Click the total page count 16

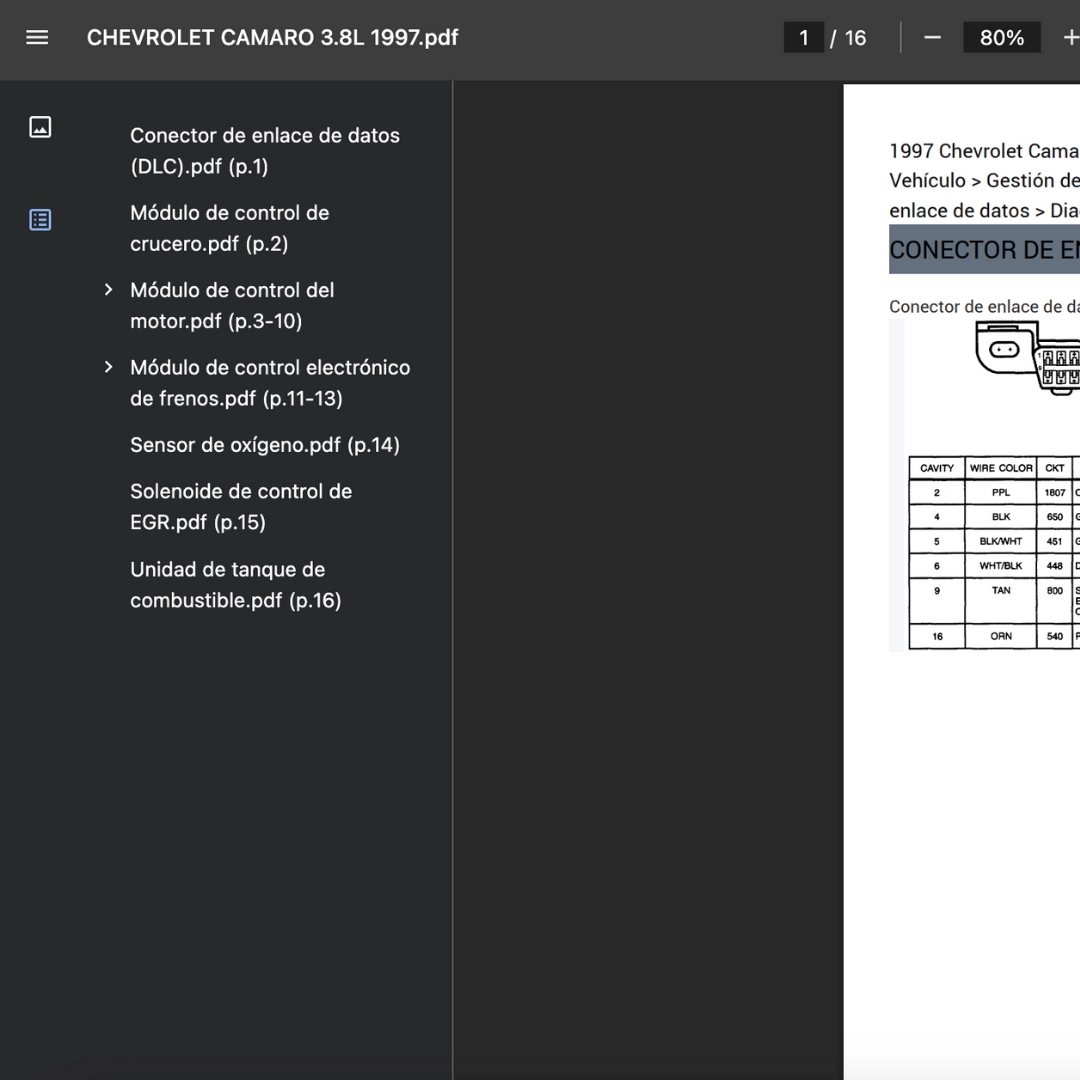(855, 38)
